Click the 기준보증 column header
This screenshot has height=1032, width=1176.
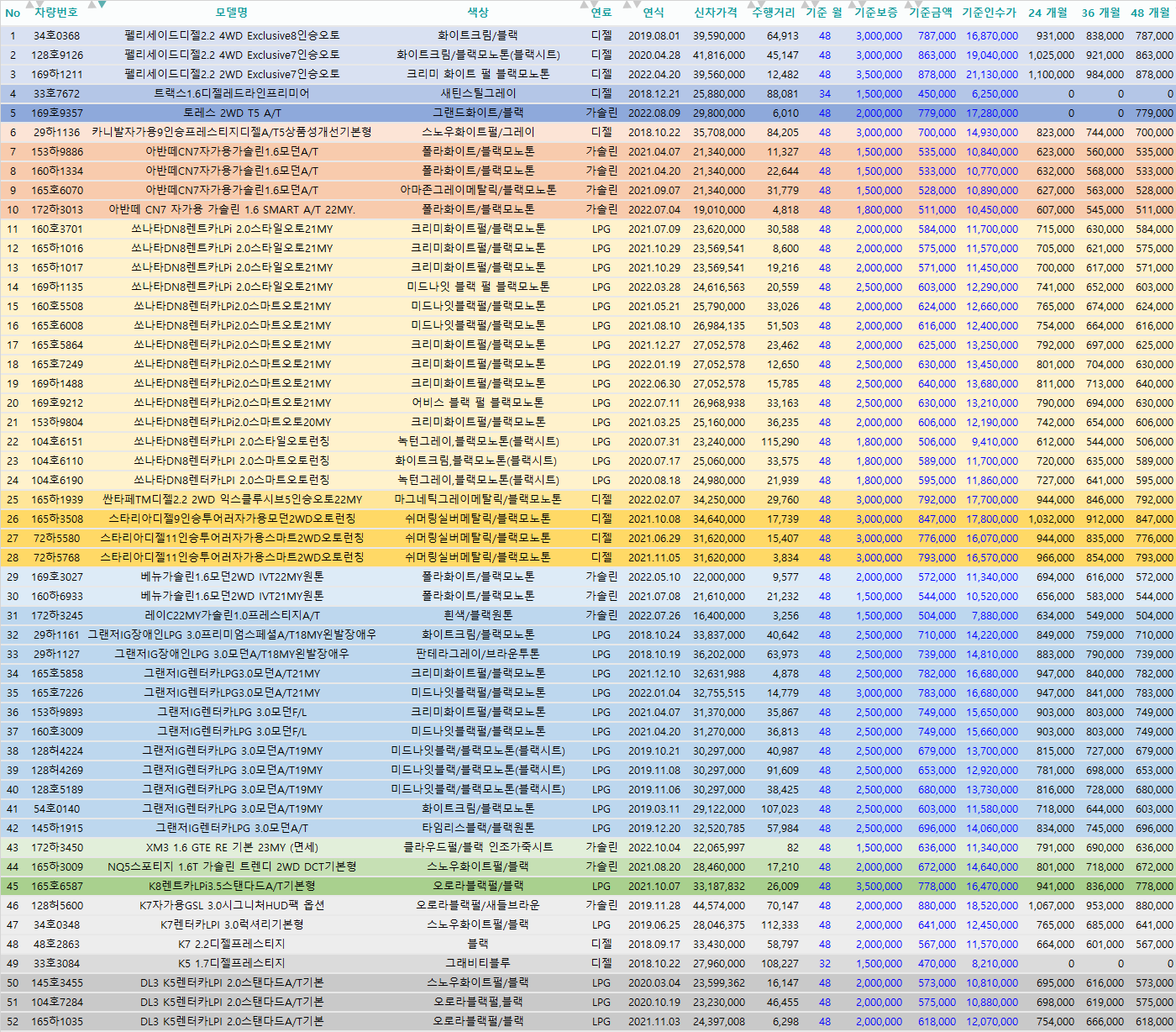(876, 13)
